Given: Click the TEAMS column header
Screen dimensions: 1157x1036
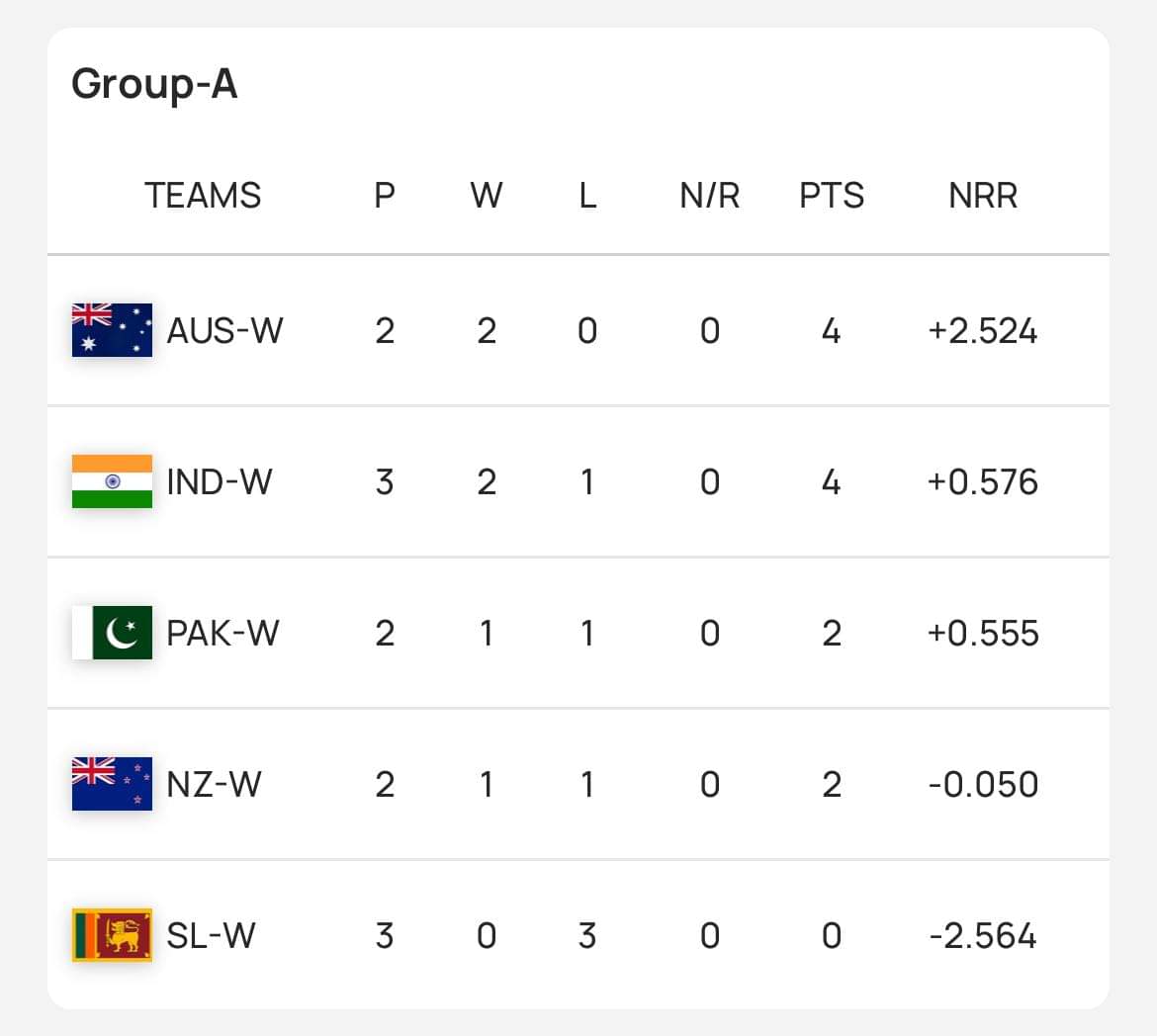Looking at the screenshot, I should tap(203, 196).
